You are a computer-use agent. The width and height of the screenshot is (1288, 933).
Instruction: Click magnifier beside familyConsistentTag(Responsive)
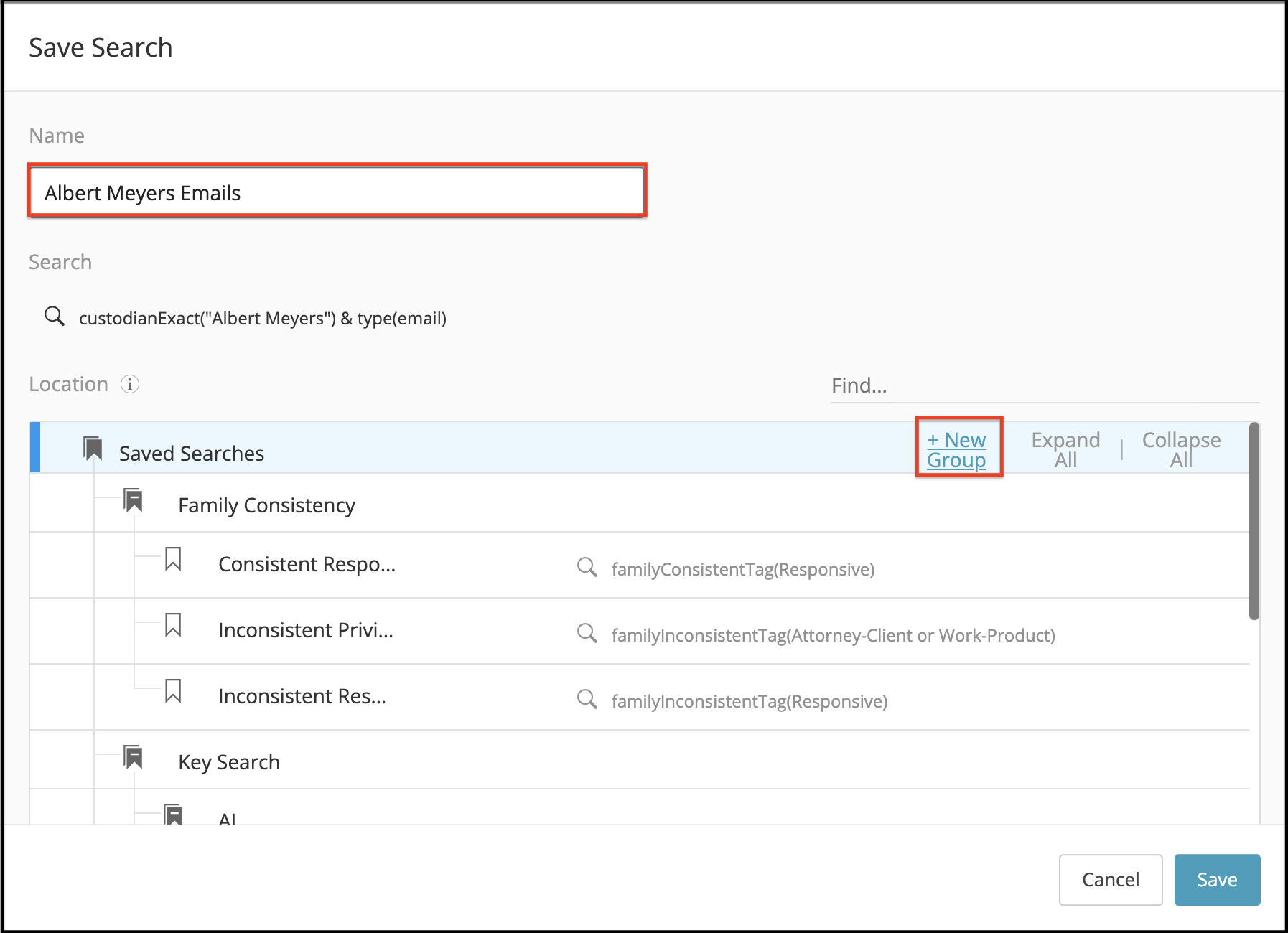pos(587,567)
